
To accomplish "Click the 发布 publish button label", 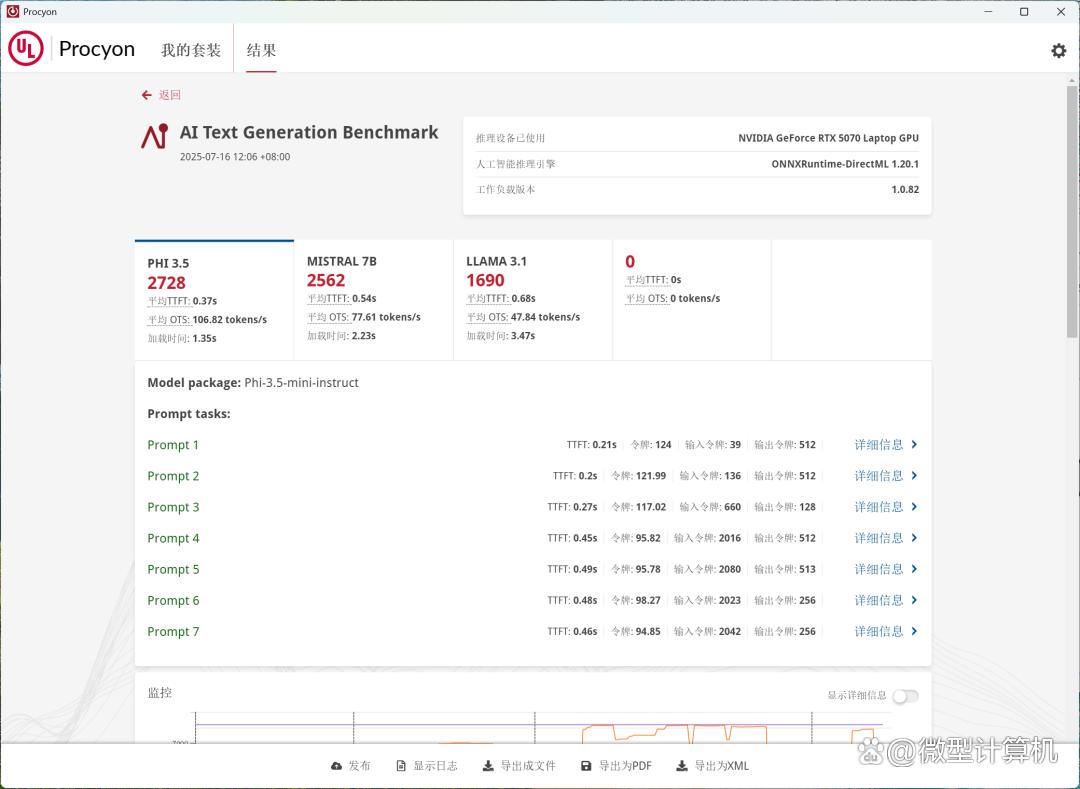I will 360,766.
